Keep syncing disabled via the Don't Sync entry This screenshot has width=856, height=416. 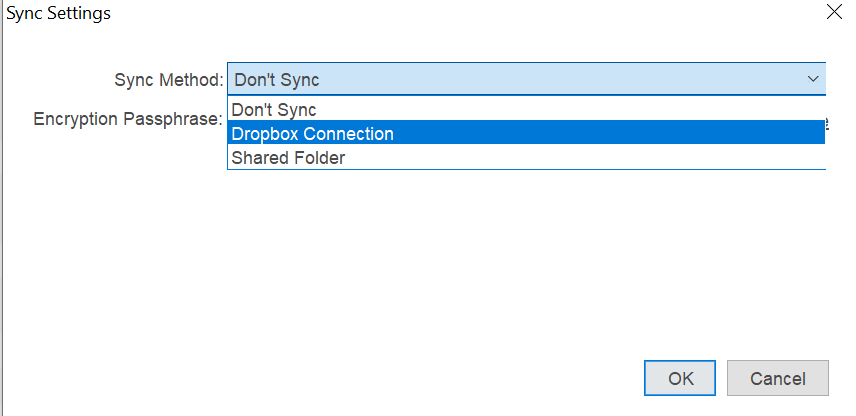pyautogui.click(x=526, y=110)
